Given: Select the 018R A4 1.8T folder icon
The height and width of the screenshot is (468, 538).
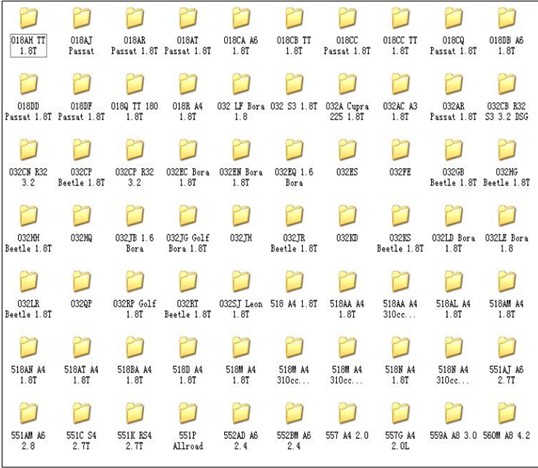Looking at the screenshot, I should (x=188, y=84).
